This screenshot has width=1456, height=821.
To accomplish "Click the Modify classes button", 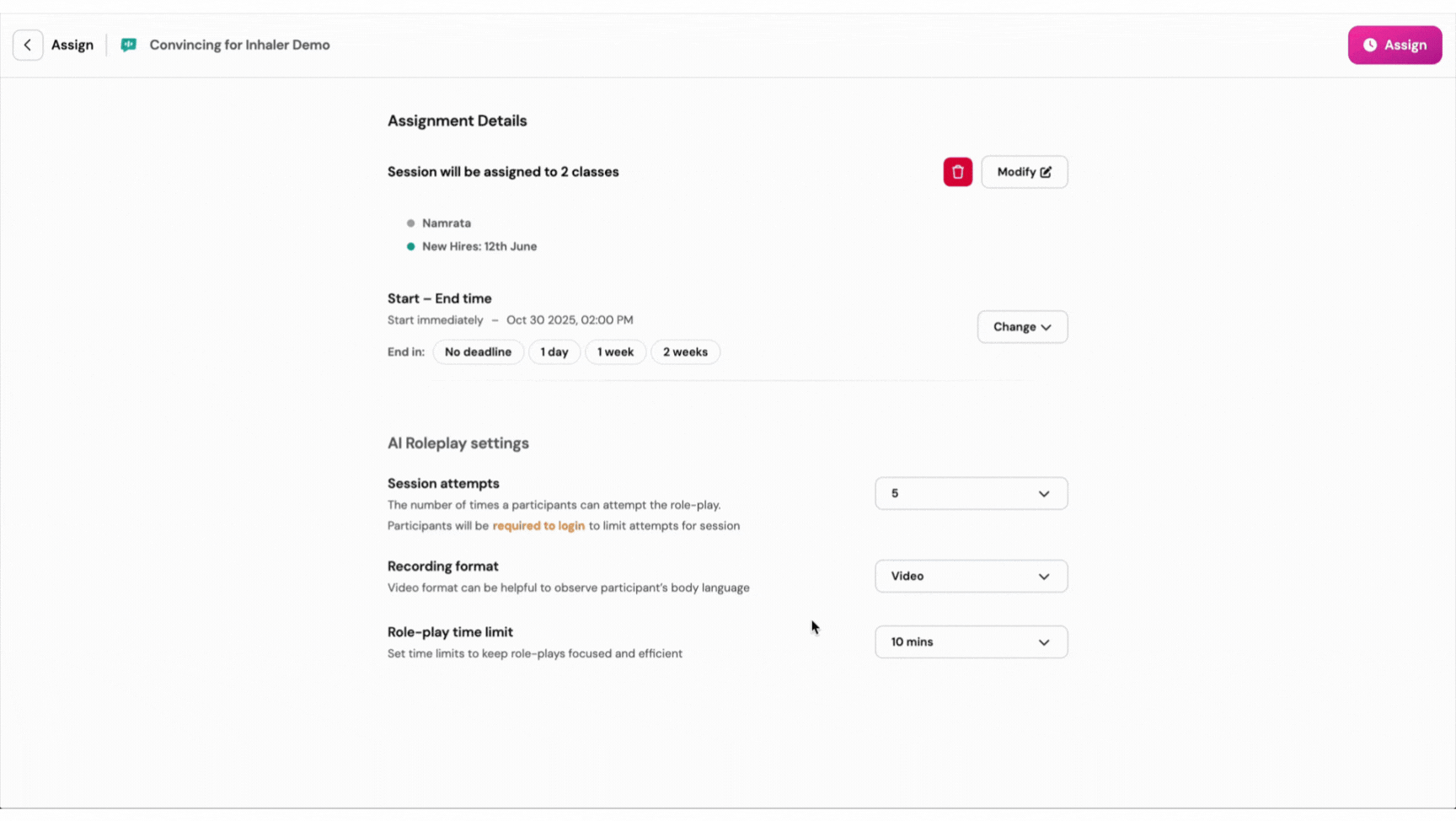I will (x=1024, y=172).
